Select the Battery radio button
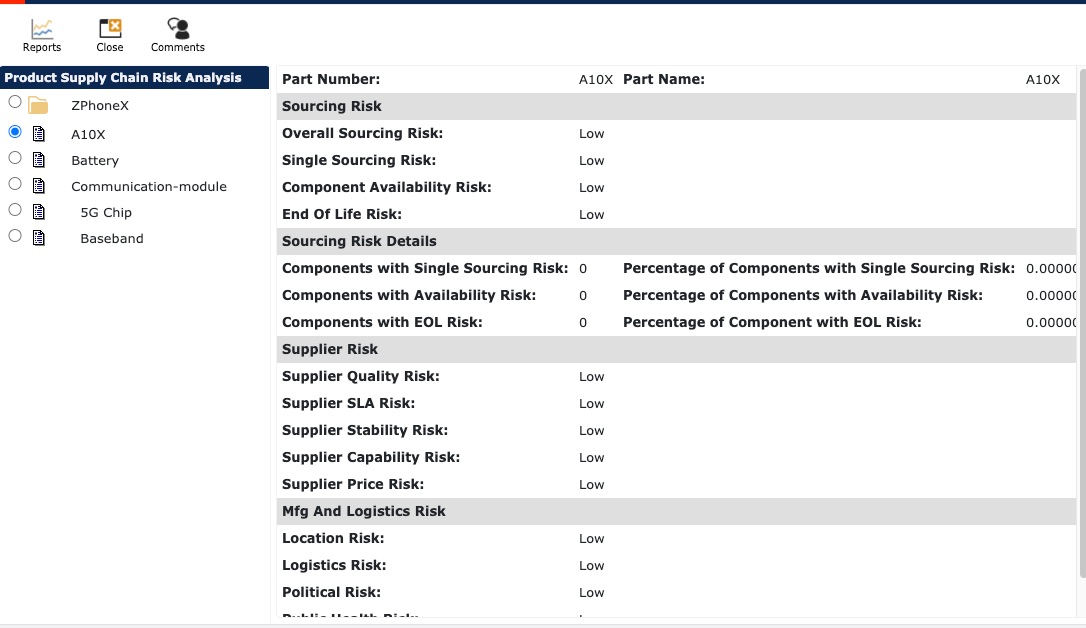The height and width of the screenshot is (628, 1086). tap(15, 157)
